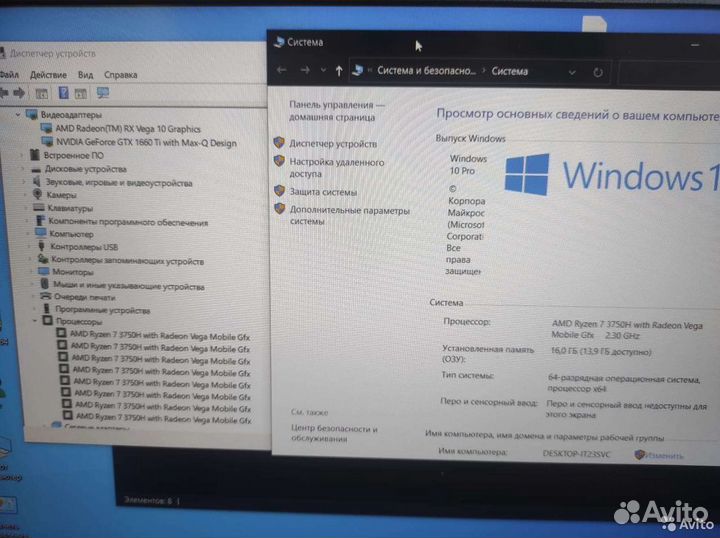This screenshot has height=538, width=720.
Task: Click the search field in Система window
Action: click(x=669, y=73)
